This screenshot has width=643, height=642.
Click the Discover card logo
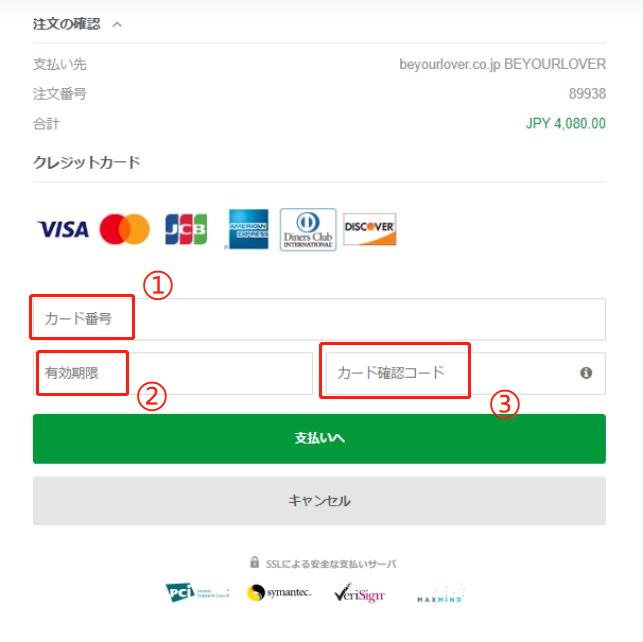(369, 229)
